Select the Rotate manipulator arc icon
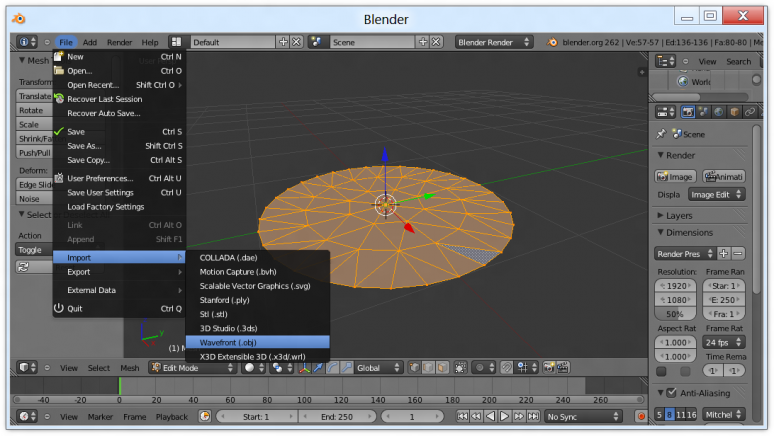This screenshot has width=774, height=436. pos(333,367)
